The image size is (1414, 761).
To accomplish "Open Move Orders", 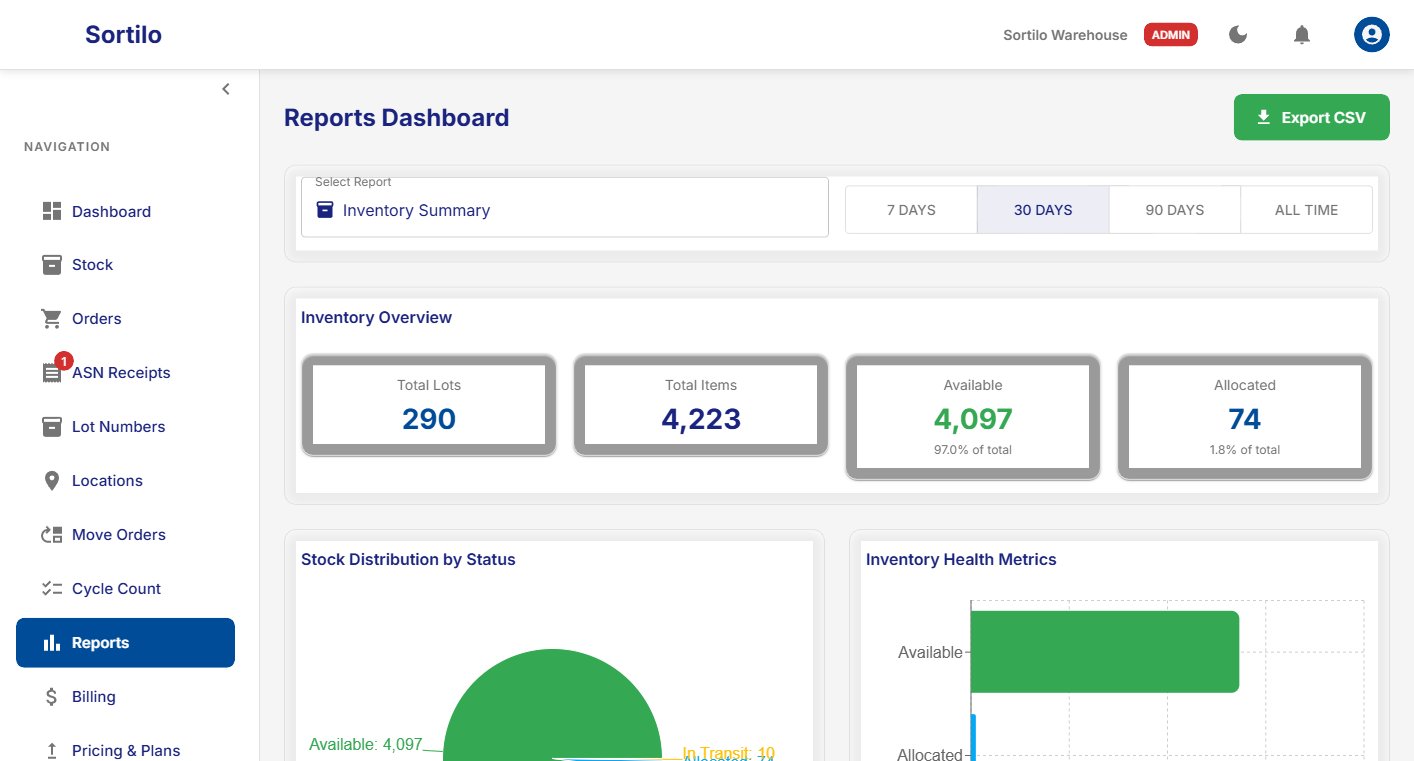I will click(x=125, y=535).
